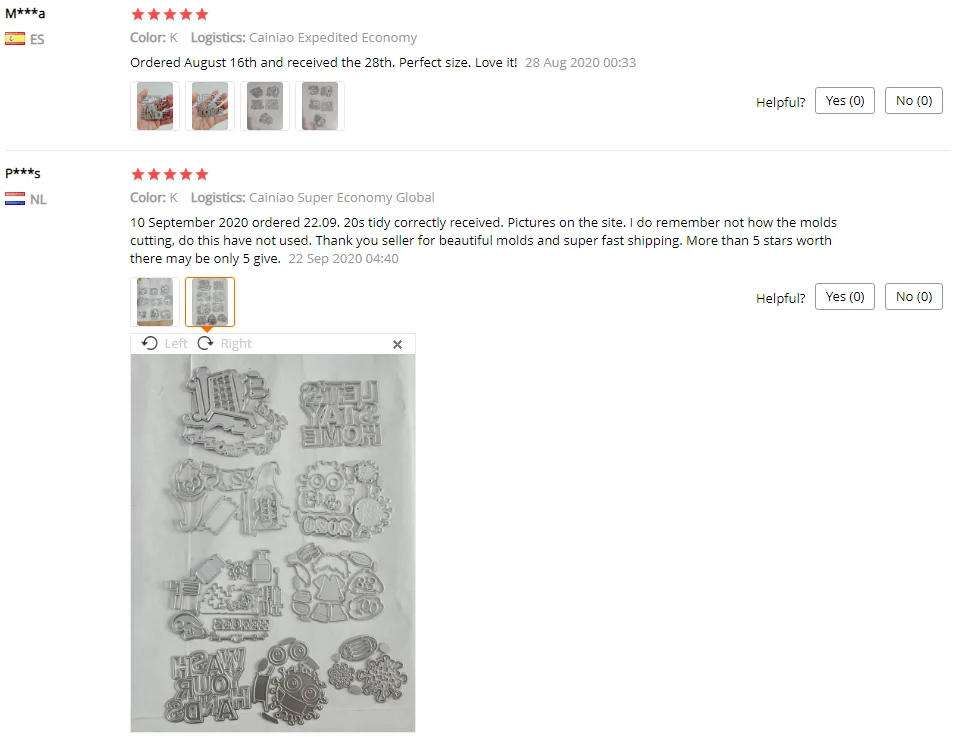The height and width of the screenshot is (737, 968).
Task: Vote Yes (0) on P***s's review
Action: (845, 297)
